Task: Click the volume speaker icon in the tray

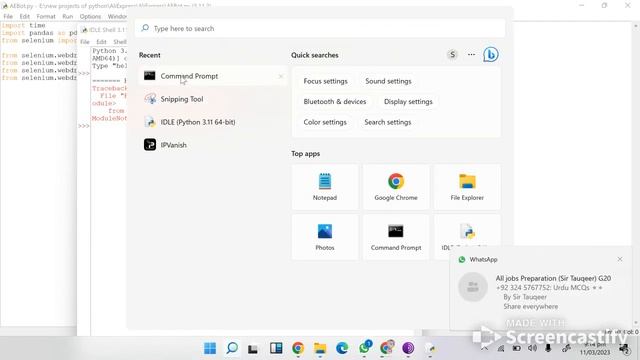Action: point(532,349)
